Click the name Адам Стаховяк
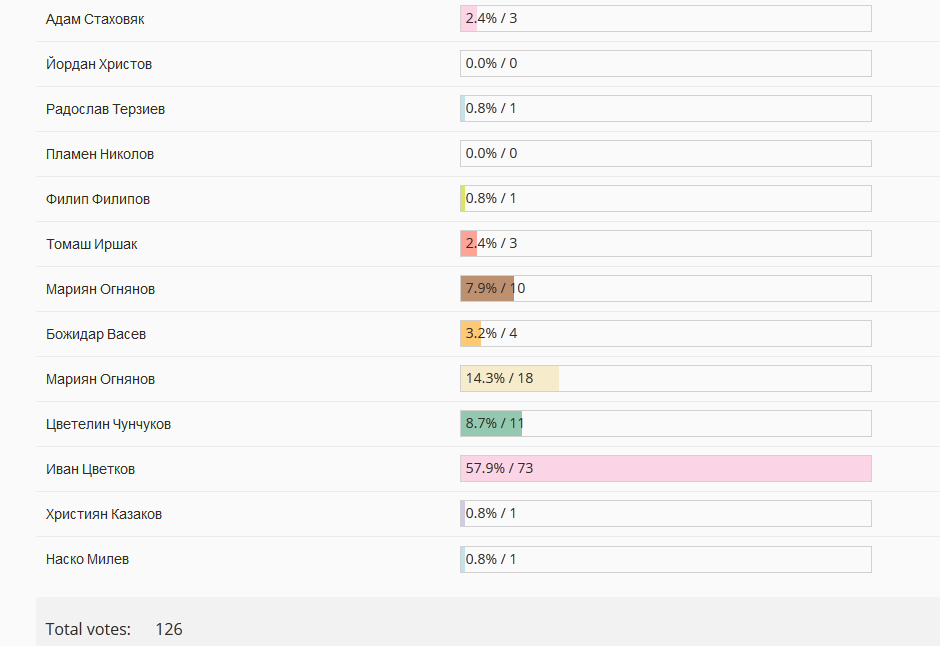 pos(95,19)
